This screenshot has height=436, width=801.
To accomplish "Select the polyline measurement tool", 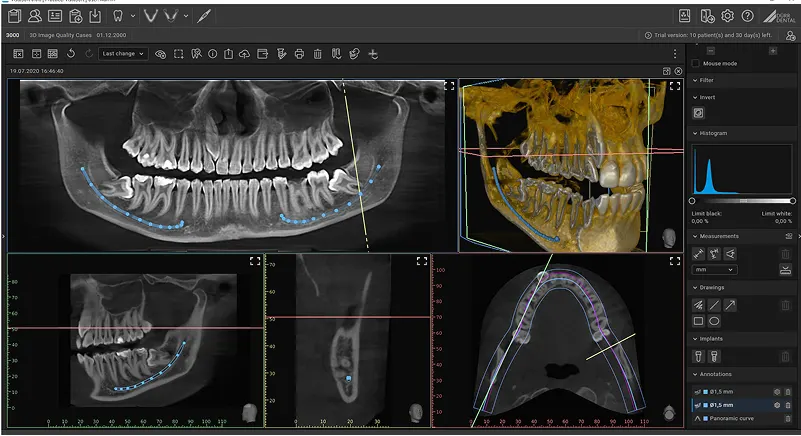I will coord(714,254).
